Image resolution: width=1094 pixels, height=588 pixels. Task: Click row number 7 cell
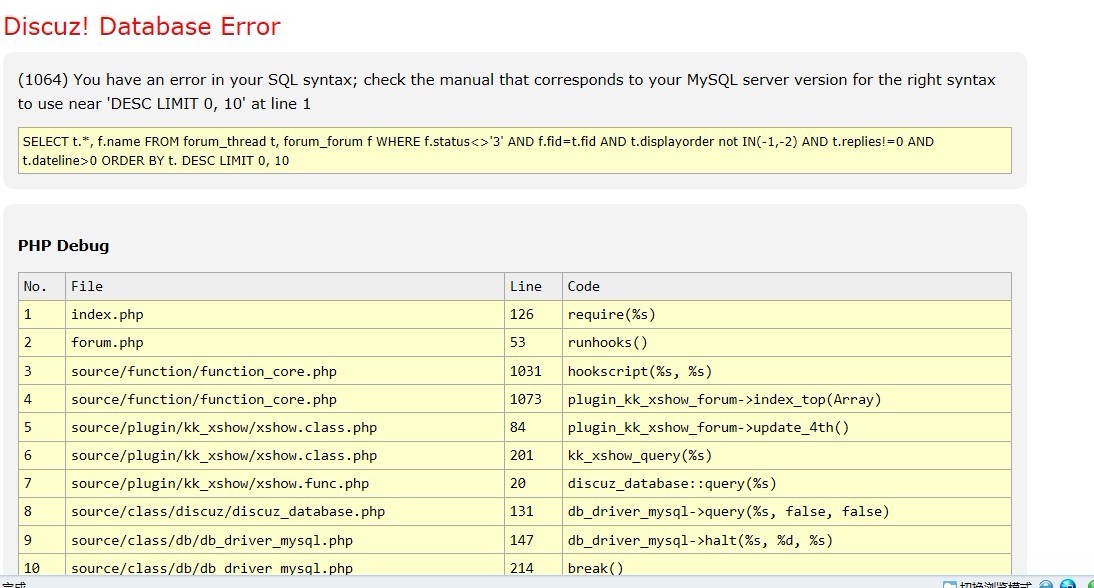[x=42, y=483]
